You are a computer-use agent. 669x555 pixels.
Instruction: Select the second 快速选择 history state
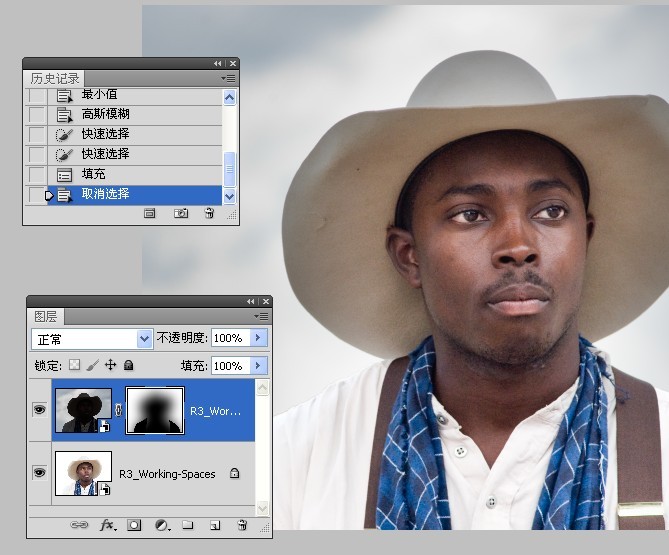click(134, 154)
